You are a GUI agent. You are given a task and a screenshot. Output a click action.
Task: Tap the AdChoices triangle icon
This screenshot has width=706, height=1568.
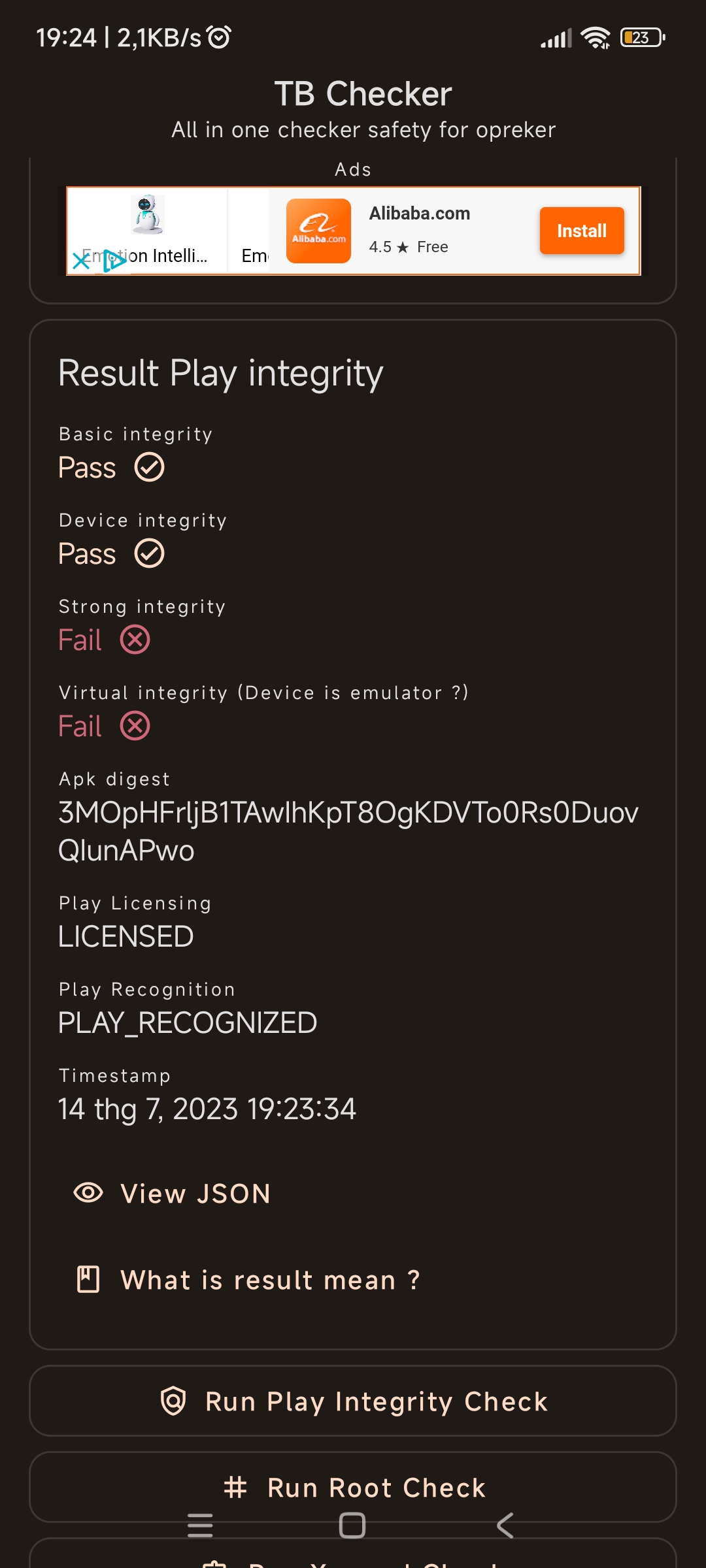pos(114,260)
